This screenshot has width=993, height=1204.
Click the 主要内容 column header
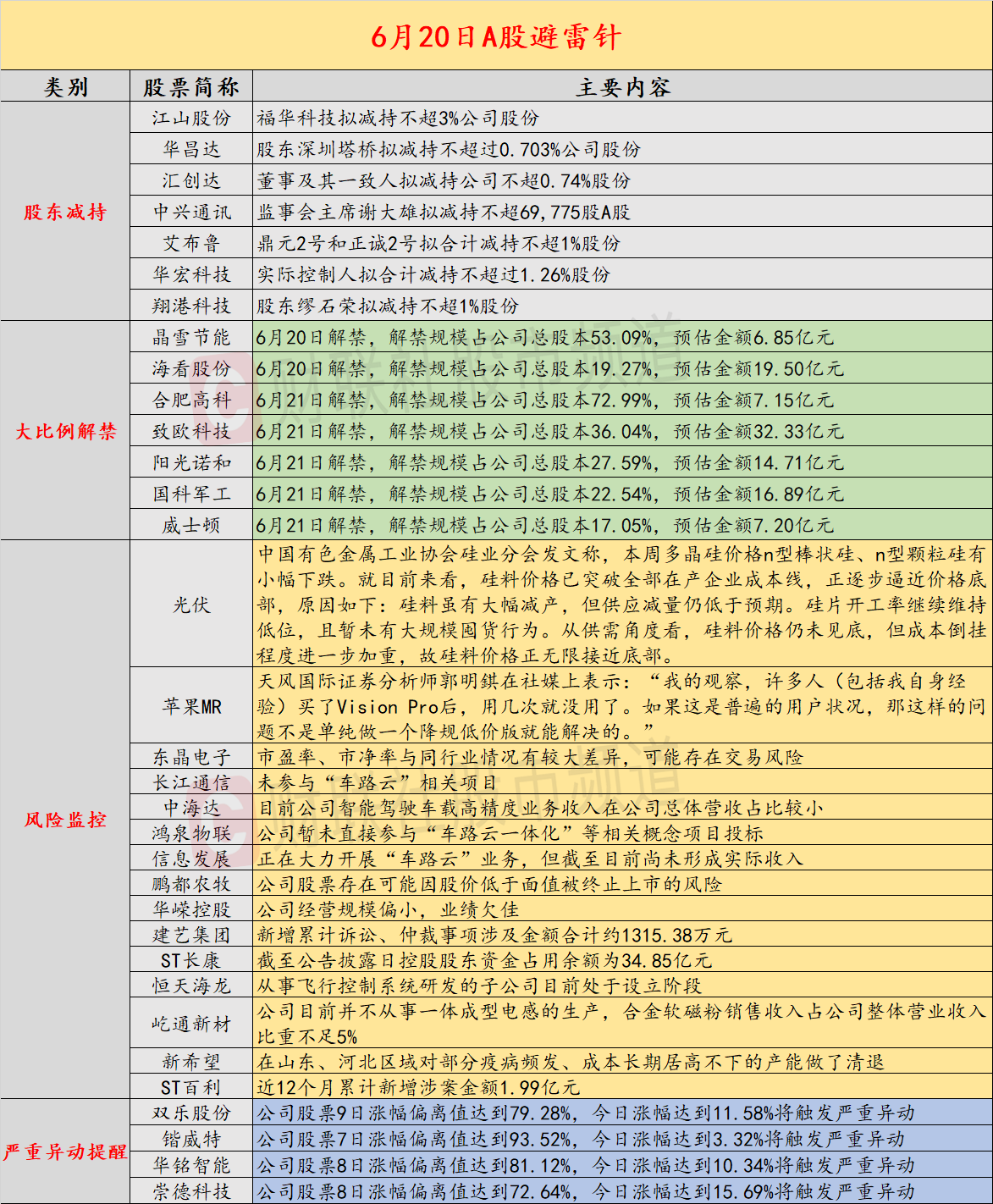(622, 87)
